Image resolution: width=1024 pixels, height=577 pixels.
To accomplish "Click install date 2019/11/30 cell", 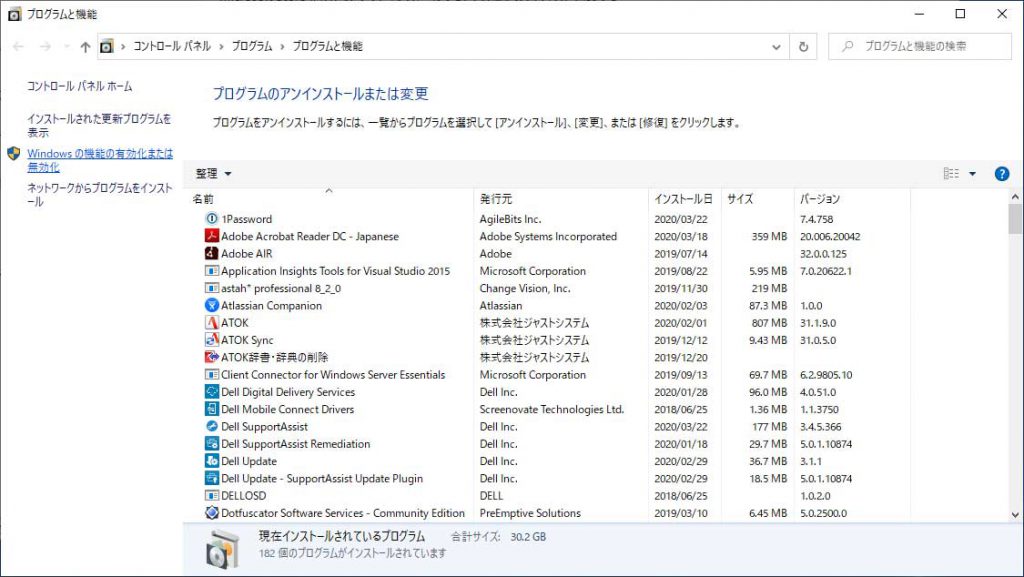I will click(680, 288).
